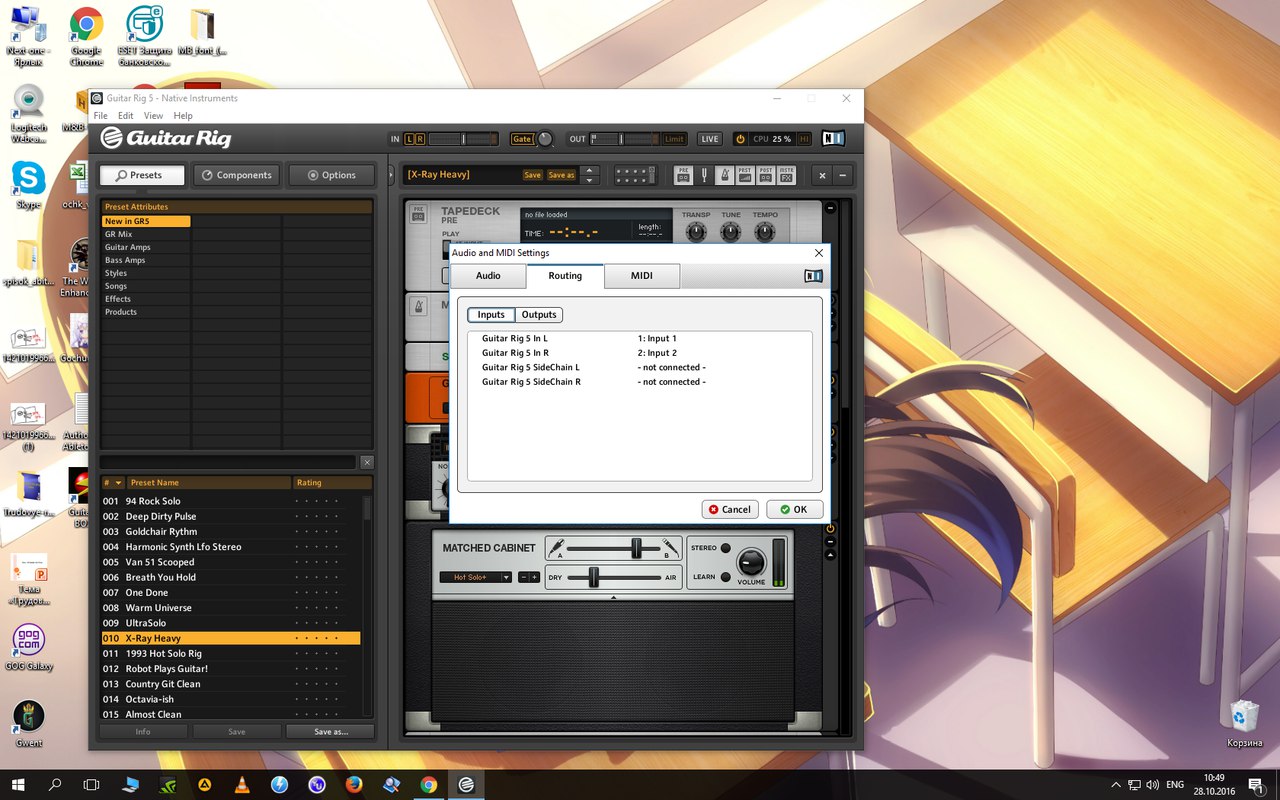Click microphone B icon in Matched Cabinet
The height and width of the screenshot is (800, 1280).
pyautogui.click(x=669, y=547)
